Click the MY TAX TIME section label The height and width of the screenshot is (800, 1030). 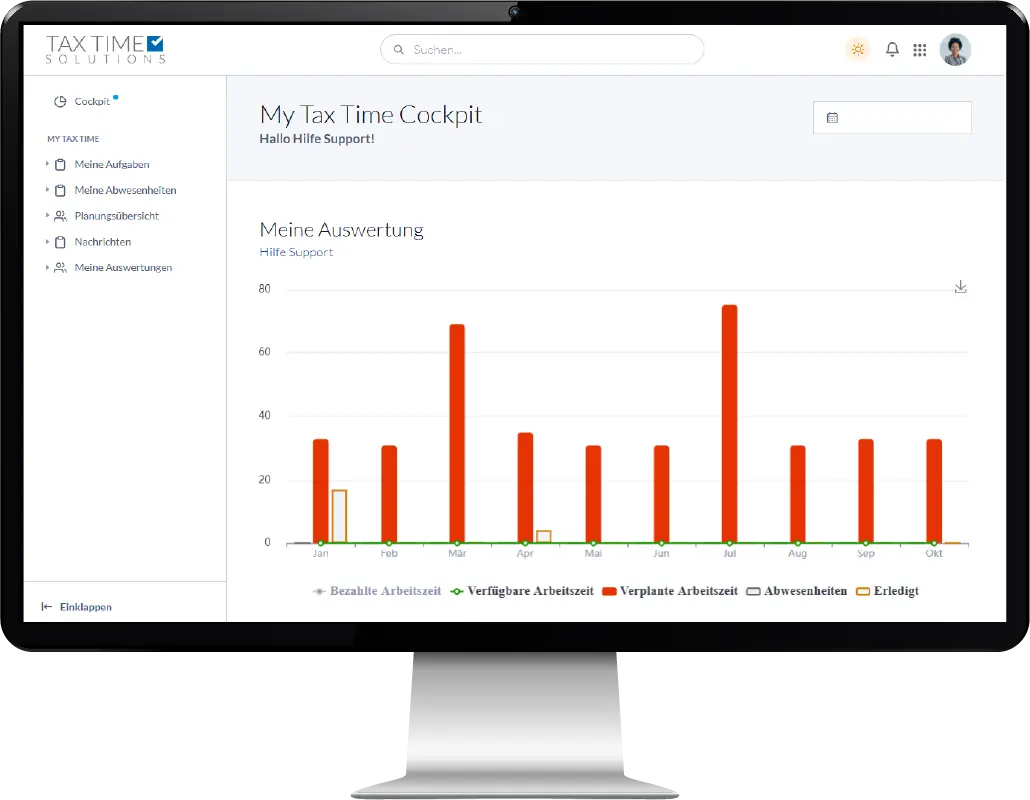73,139
